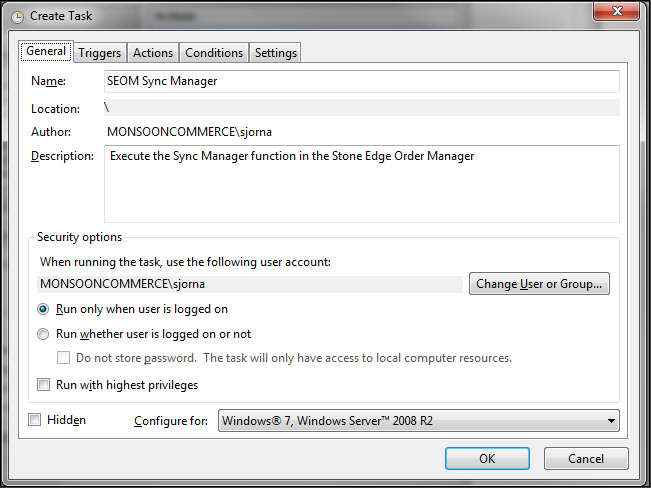Open the Triggers tab
The image size is (651, 488).
(x=100, y=53)
